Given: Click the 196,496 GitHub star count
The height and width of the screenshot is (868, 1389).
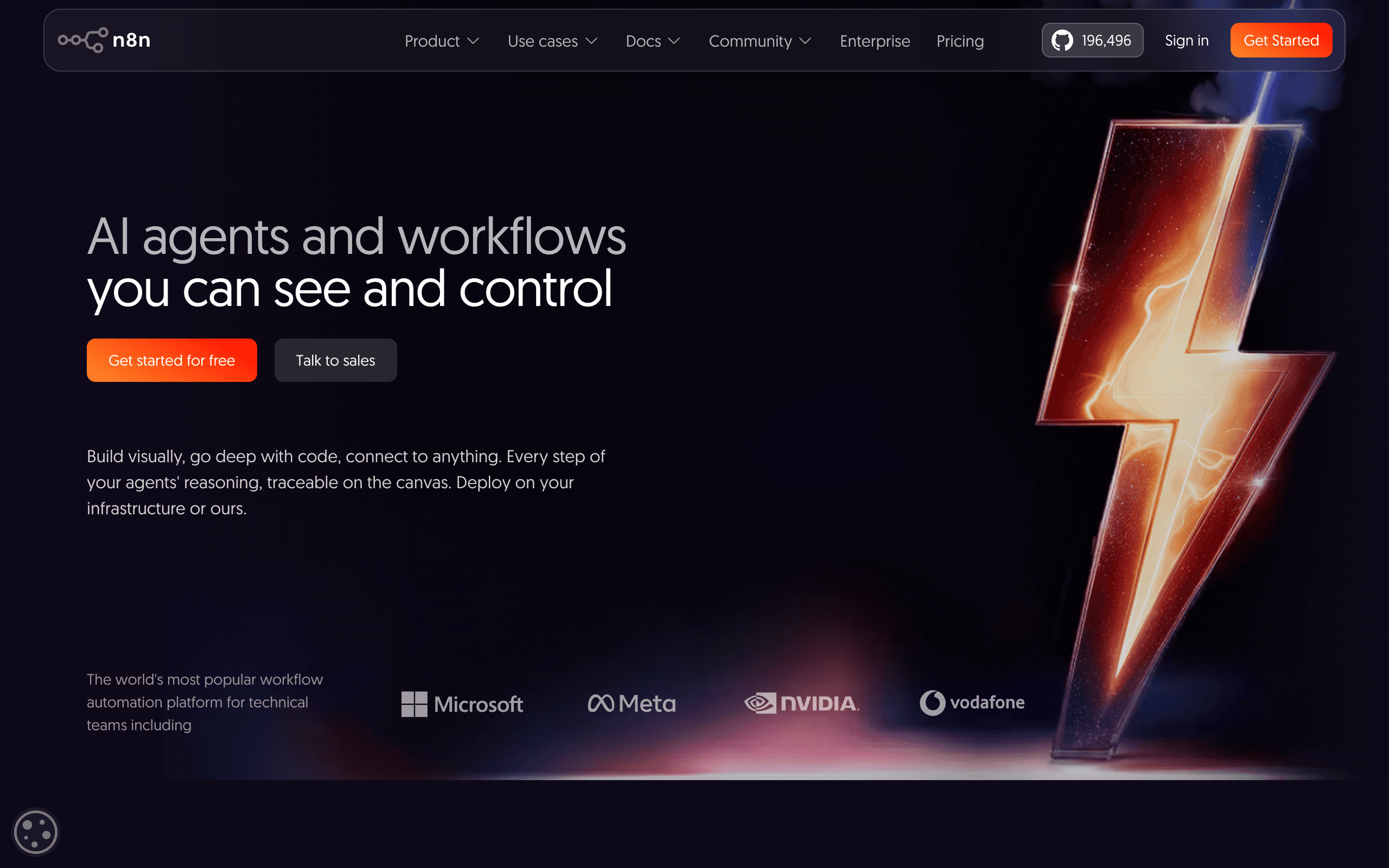Looking at the screenshot, I should (1106, 40).
